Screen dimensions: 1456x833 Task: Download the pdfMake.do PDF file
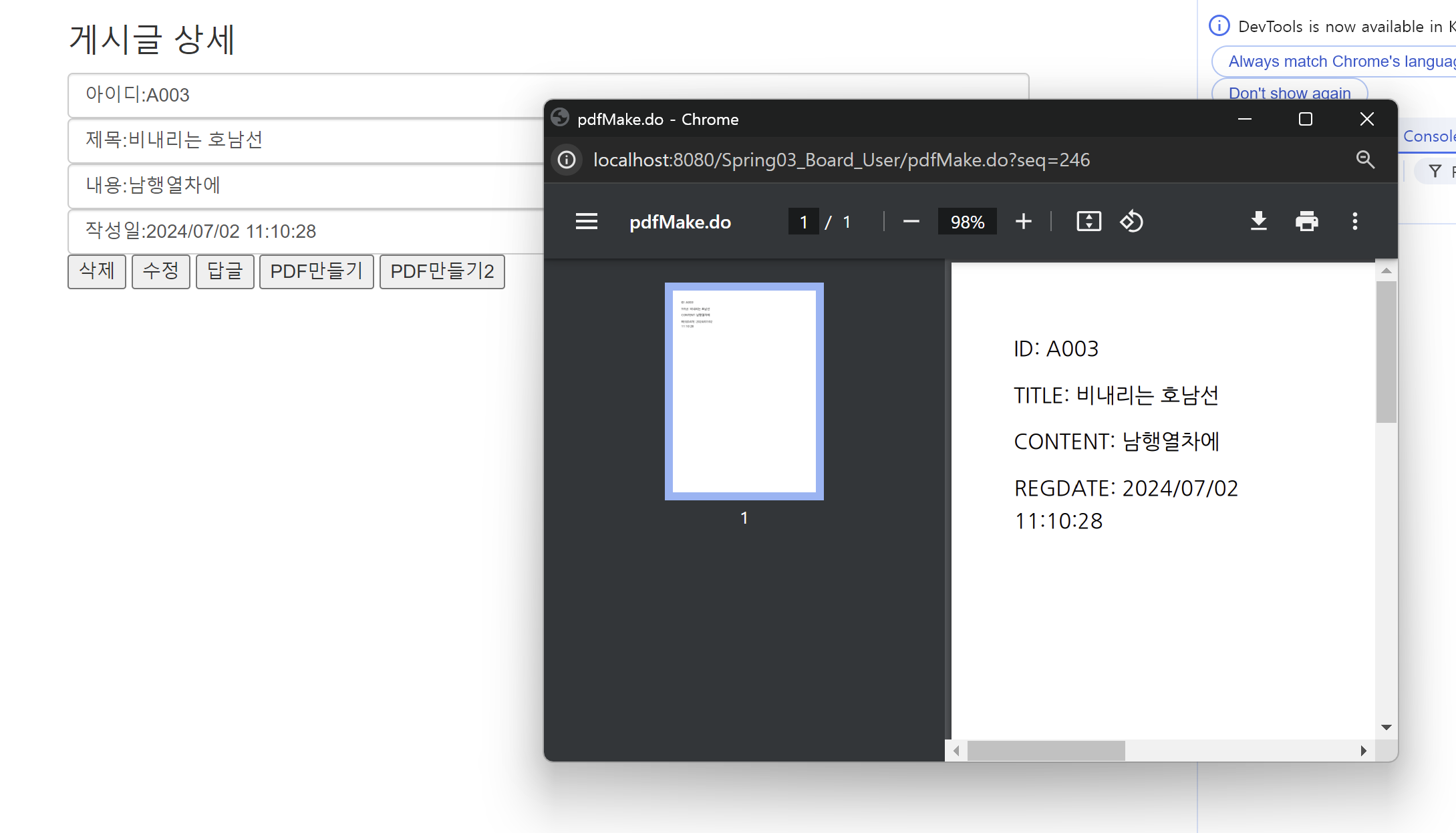tap(1259, 222)
